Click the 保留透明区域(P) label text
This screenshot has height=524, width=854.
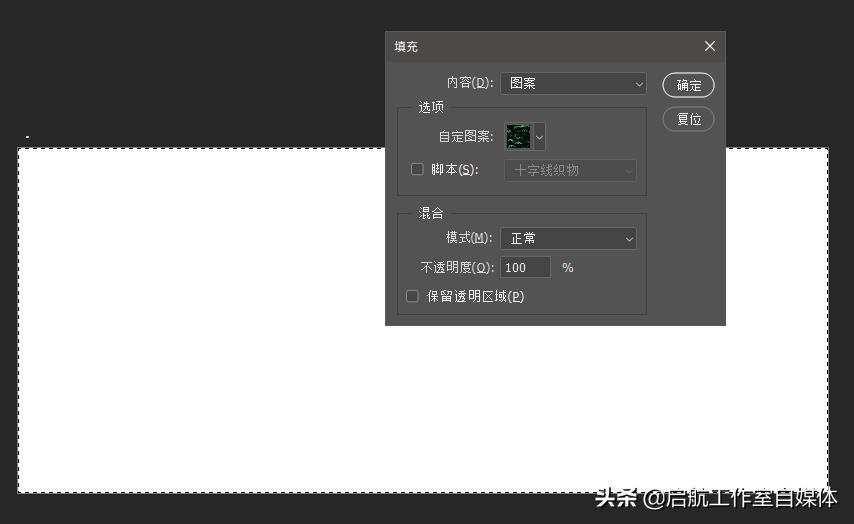click(x=475, y=296)
